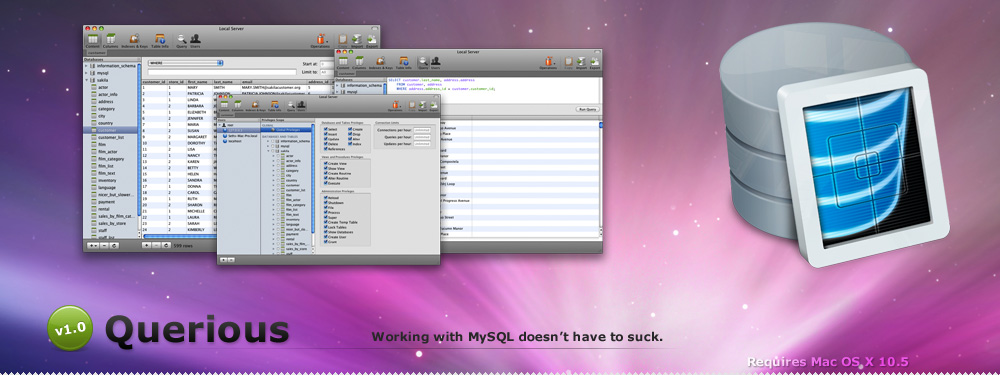1000x375 pixels.
Task: Click Import icon in the query window
Action: pos(582,62)
